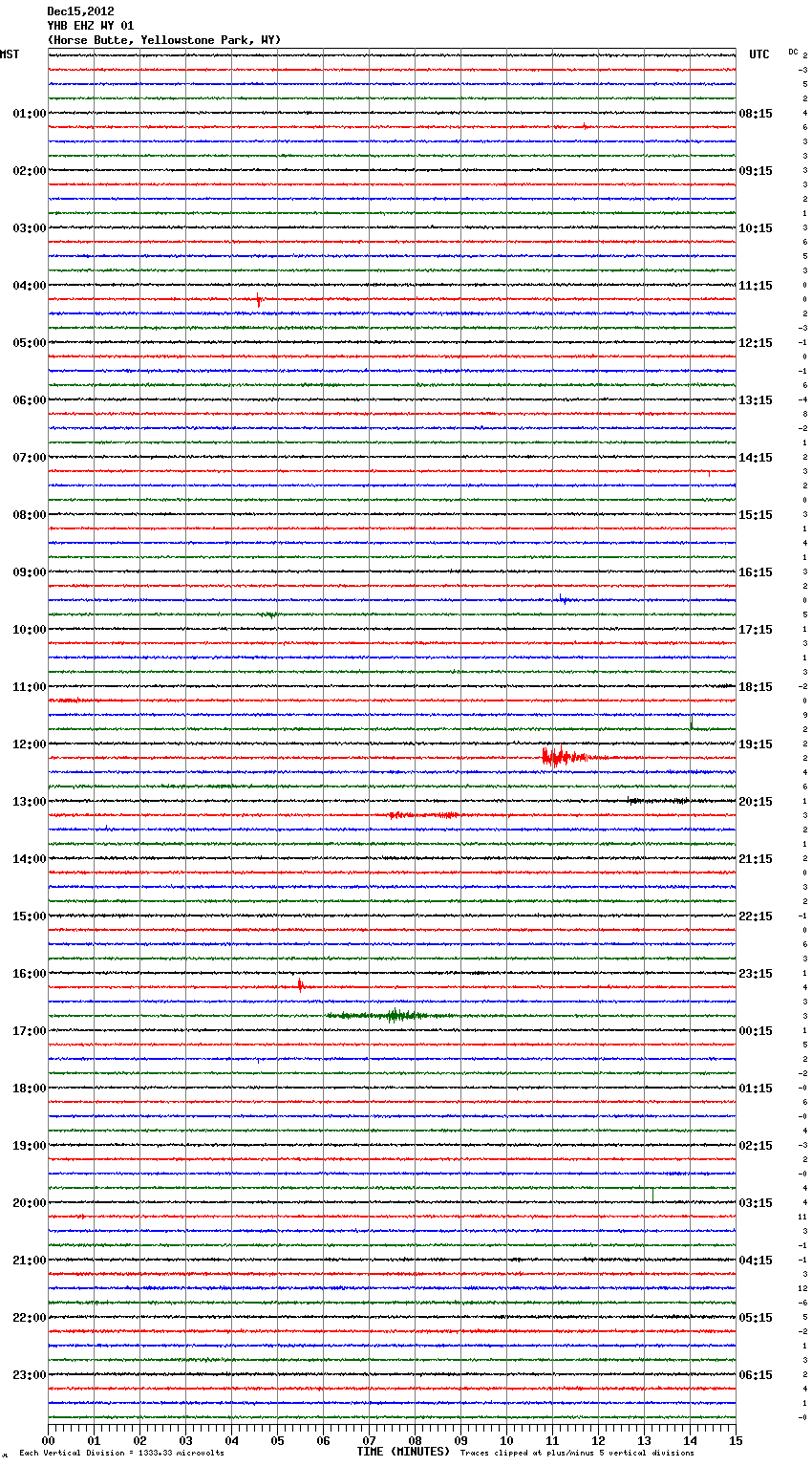Click the "03:00" MST time label
Image resolution: width=812 pixels, height=1466 pixels.
pyautogui.click(x=30, y=228)
